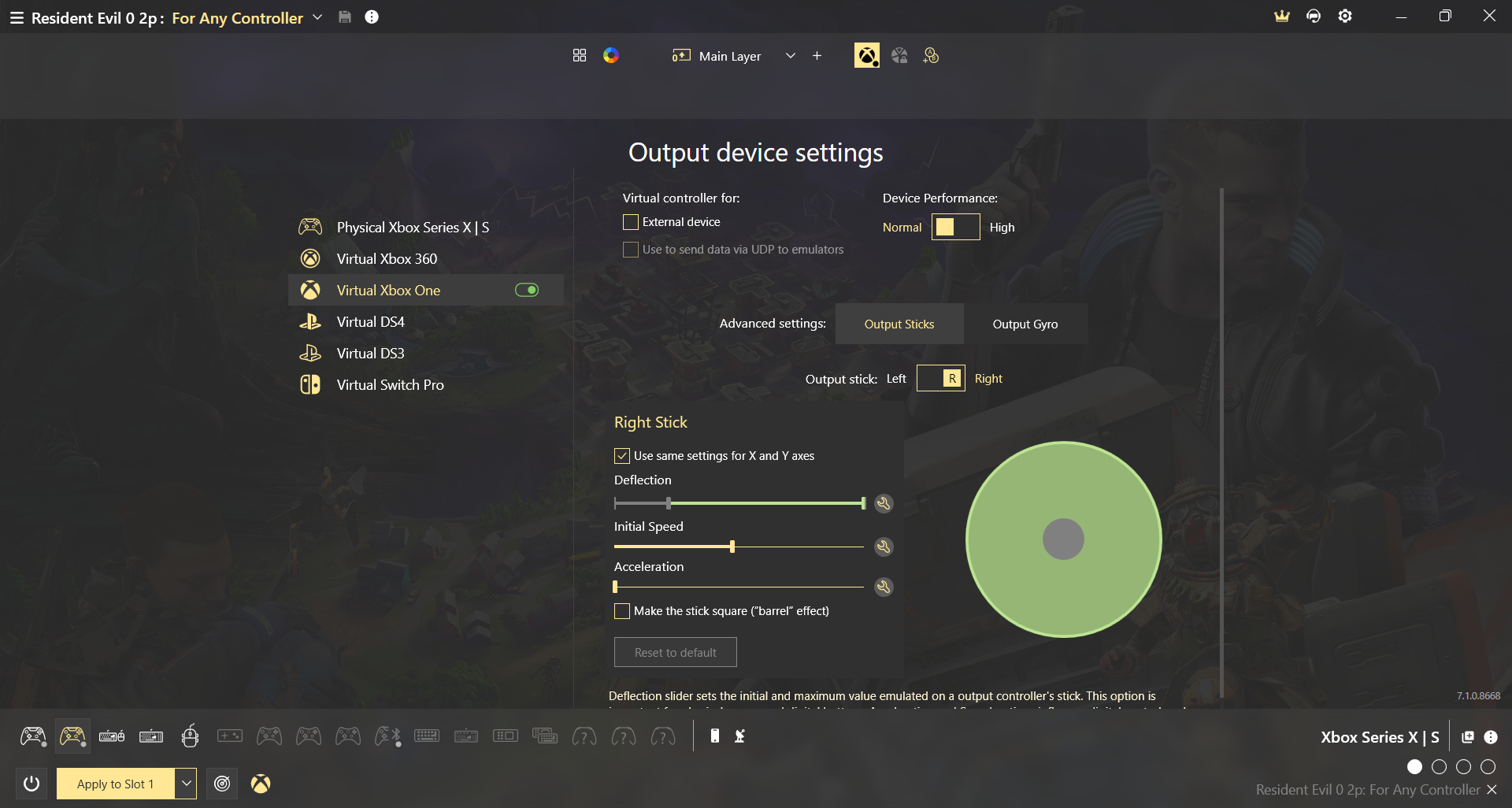Viewport: 1512px width, 808px height.
Task: Open the Apply to Slot dropdown arrow
Action: coord(186,784)
